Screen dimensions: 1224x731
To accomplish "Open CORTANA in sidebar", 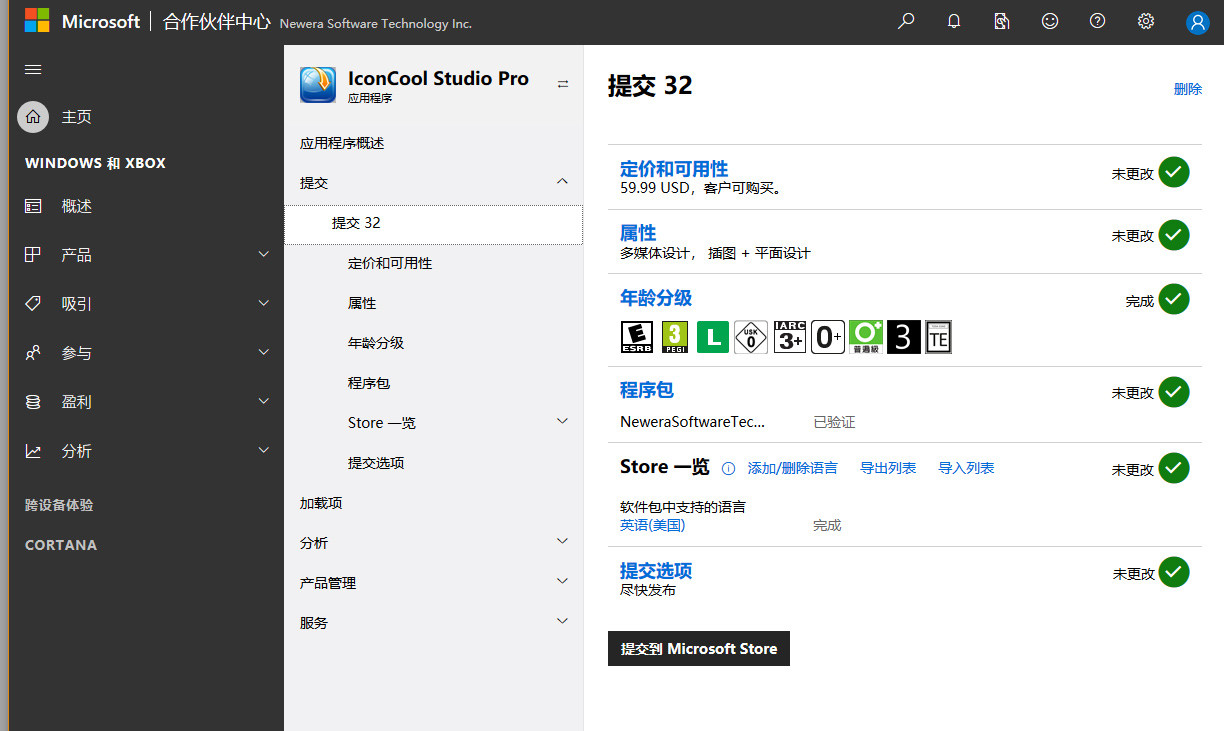I will pos(61,545).
